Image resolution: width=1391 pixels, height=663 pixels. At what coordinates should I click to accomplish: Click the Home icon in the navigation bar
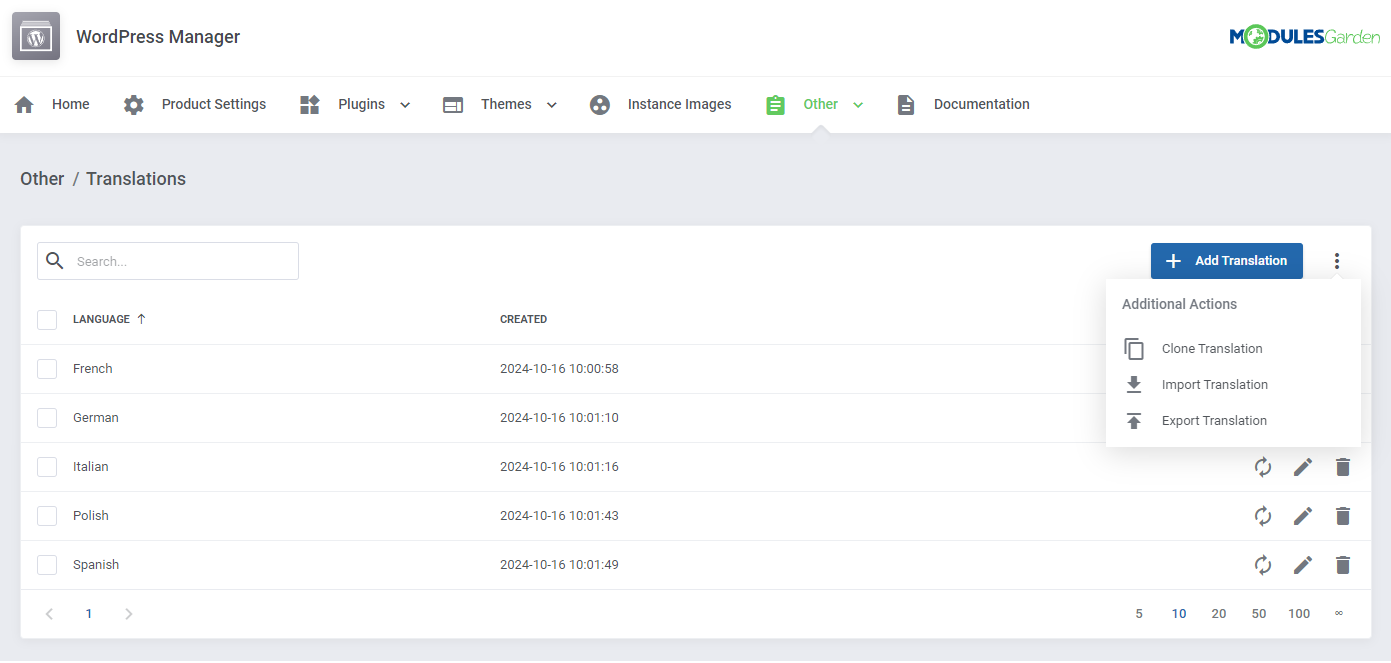coord(23,103)
